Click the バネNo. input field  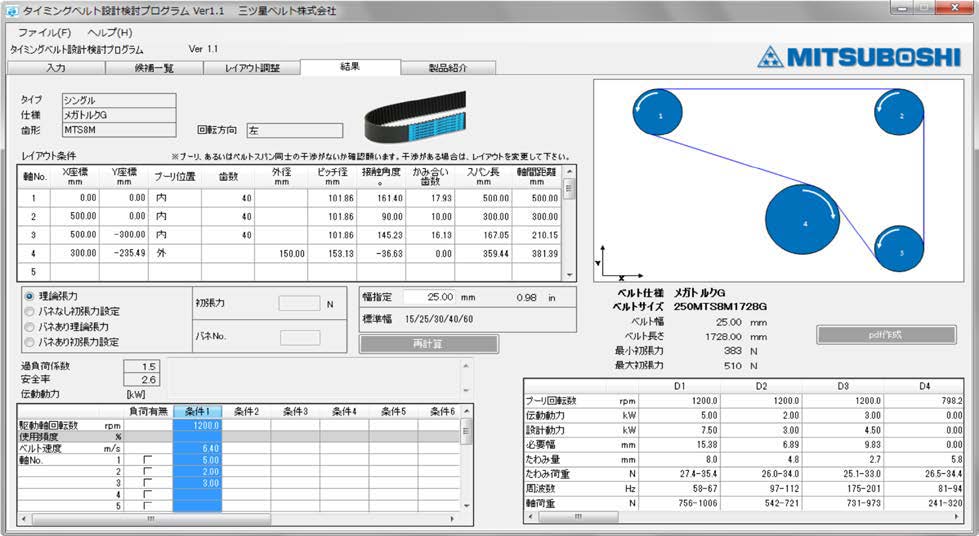click(300, 337)
